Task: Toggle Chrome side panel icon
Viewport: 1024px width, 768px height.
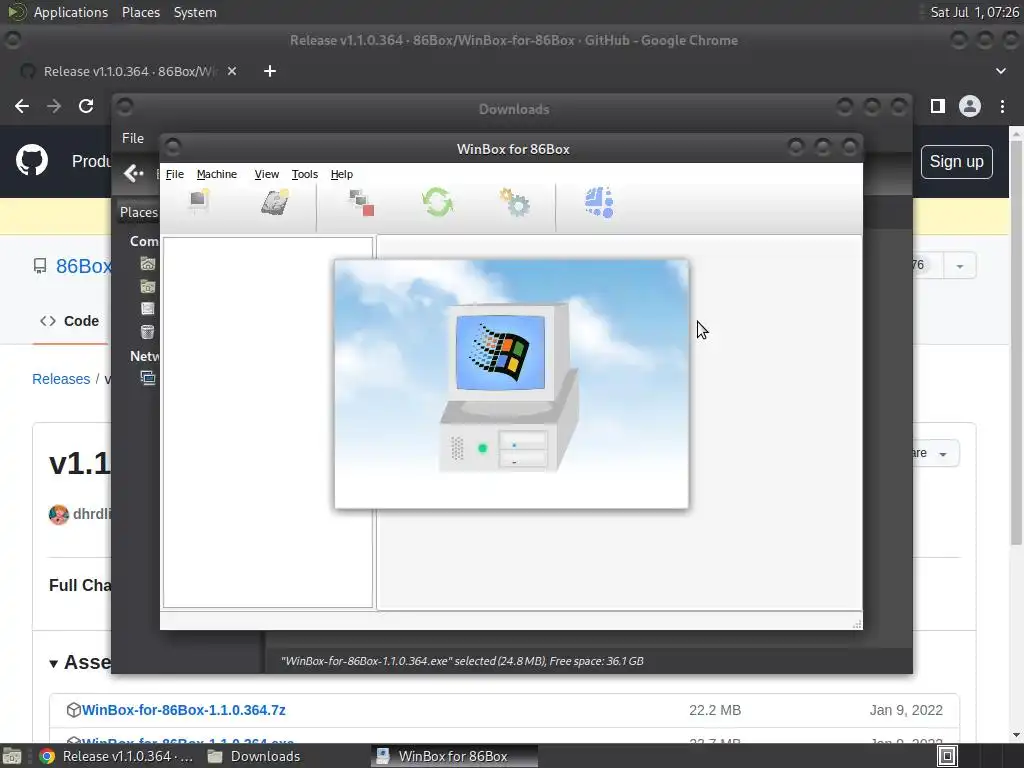Action: pyautogui.click(x=938, y=106)
